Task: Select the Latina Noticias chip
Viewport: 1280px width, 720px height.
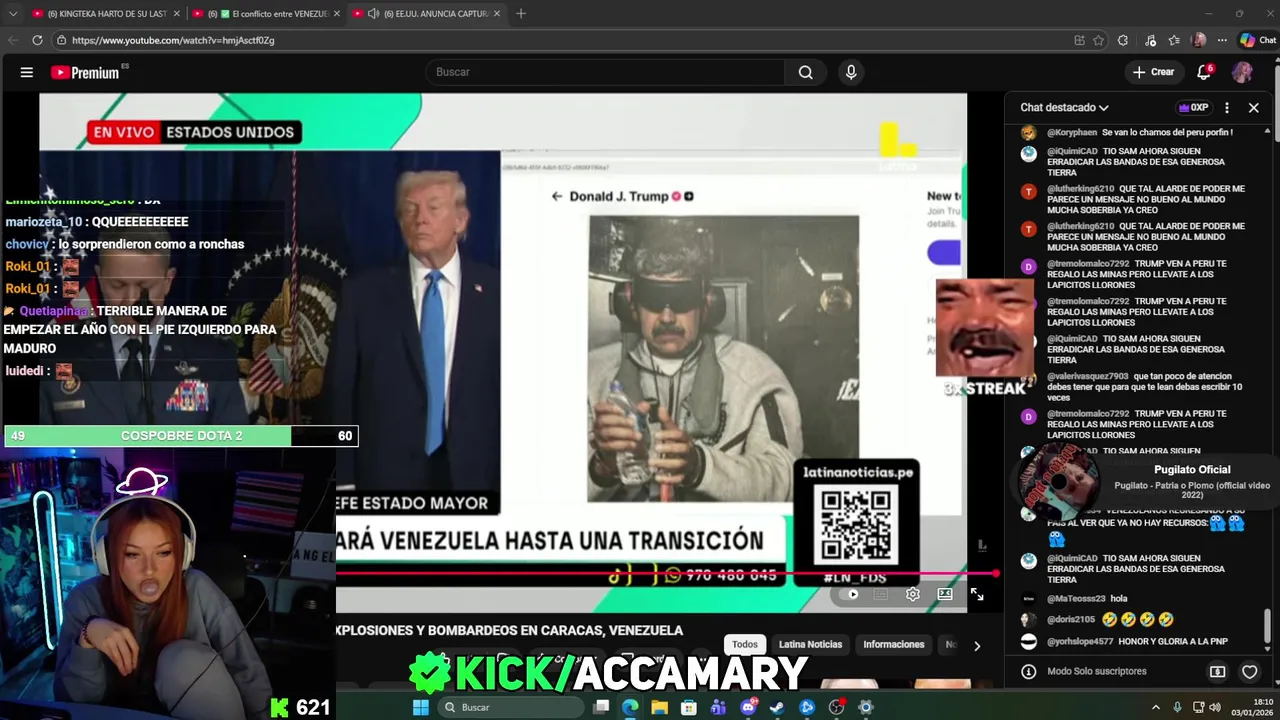Action: (x=810, y=645)
